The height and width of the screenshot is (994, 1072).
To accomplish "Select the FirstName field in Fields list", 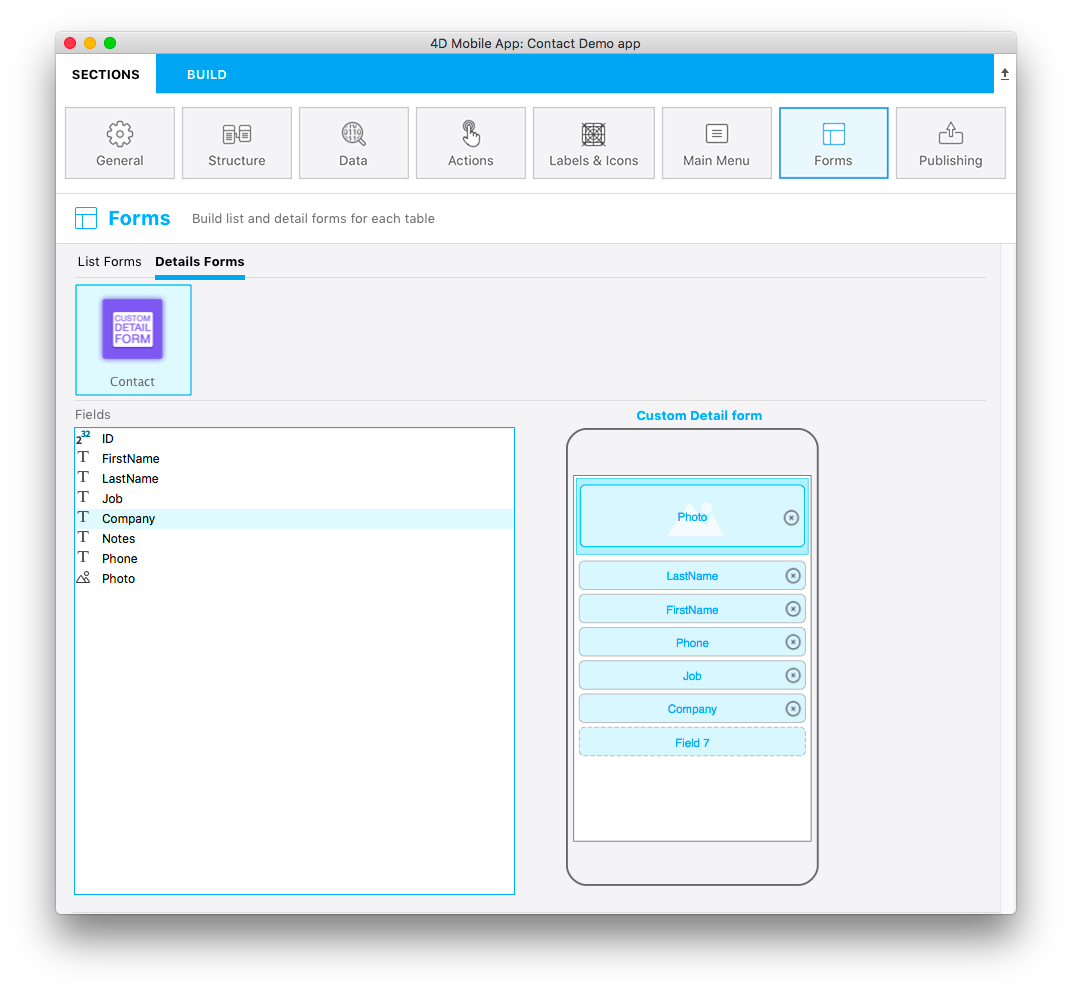I will pos(295,459).
